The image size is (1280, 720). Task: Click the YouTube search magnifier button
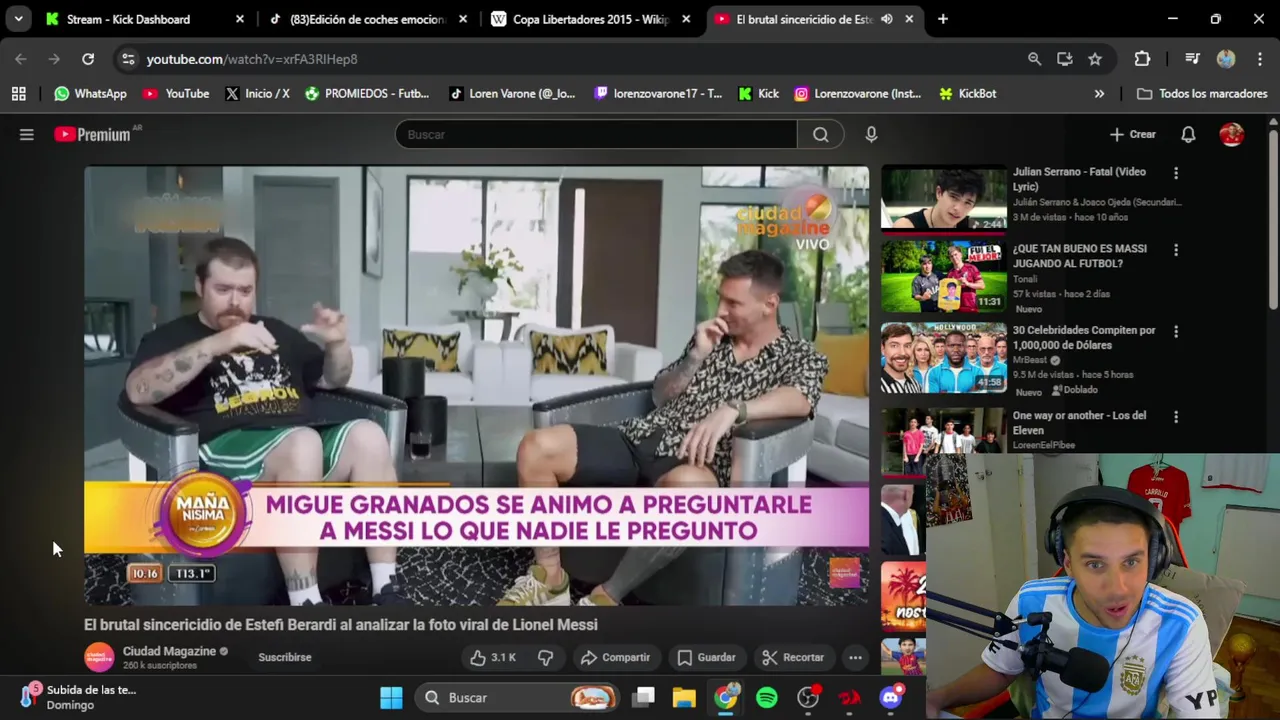click(821, 134)
